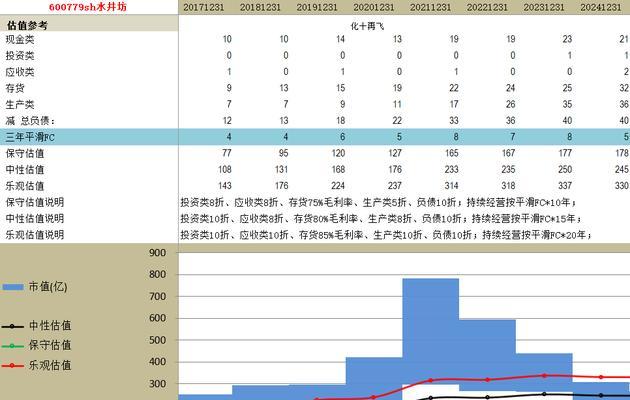The width and height of the screenshot is (630, 400).
Task: Select the 应收类 row label
Action: pyautogui.click(x=20, y=72)
